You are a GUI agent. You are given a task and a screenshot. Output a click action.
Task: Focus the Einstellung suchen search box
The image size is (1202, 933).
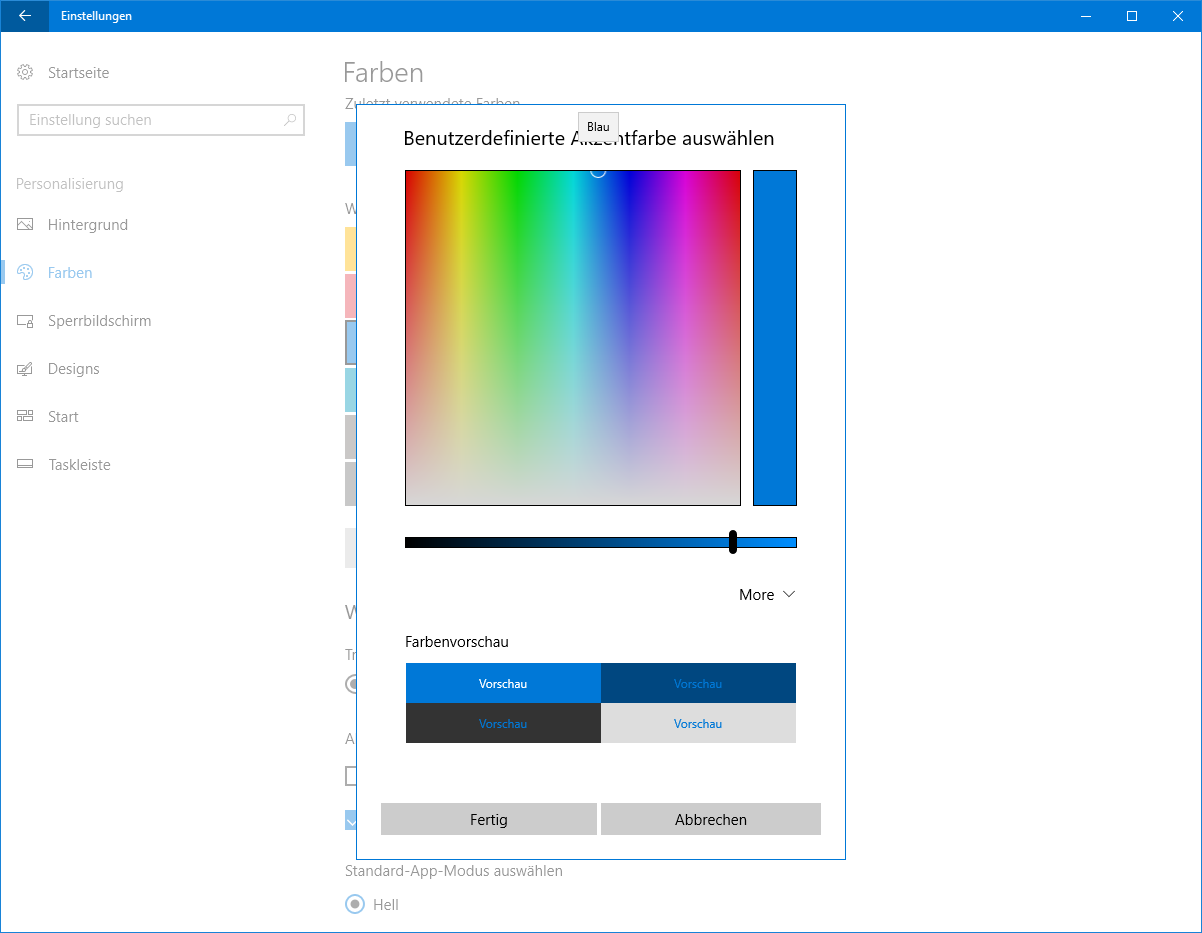tap(161, 120)
